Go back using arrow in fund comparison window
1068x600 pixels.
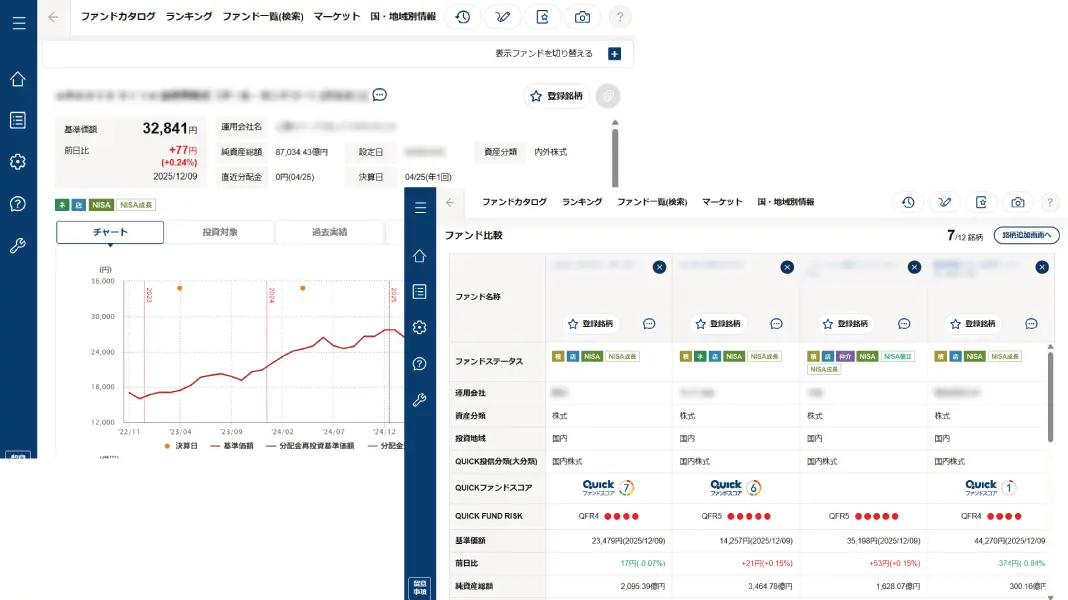point(450,202)
